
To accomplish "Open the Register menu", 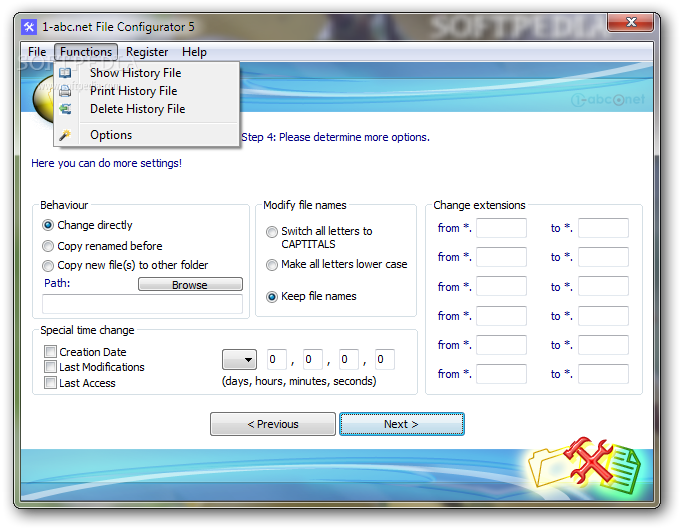I will pos(147,52).
